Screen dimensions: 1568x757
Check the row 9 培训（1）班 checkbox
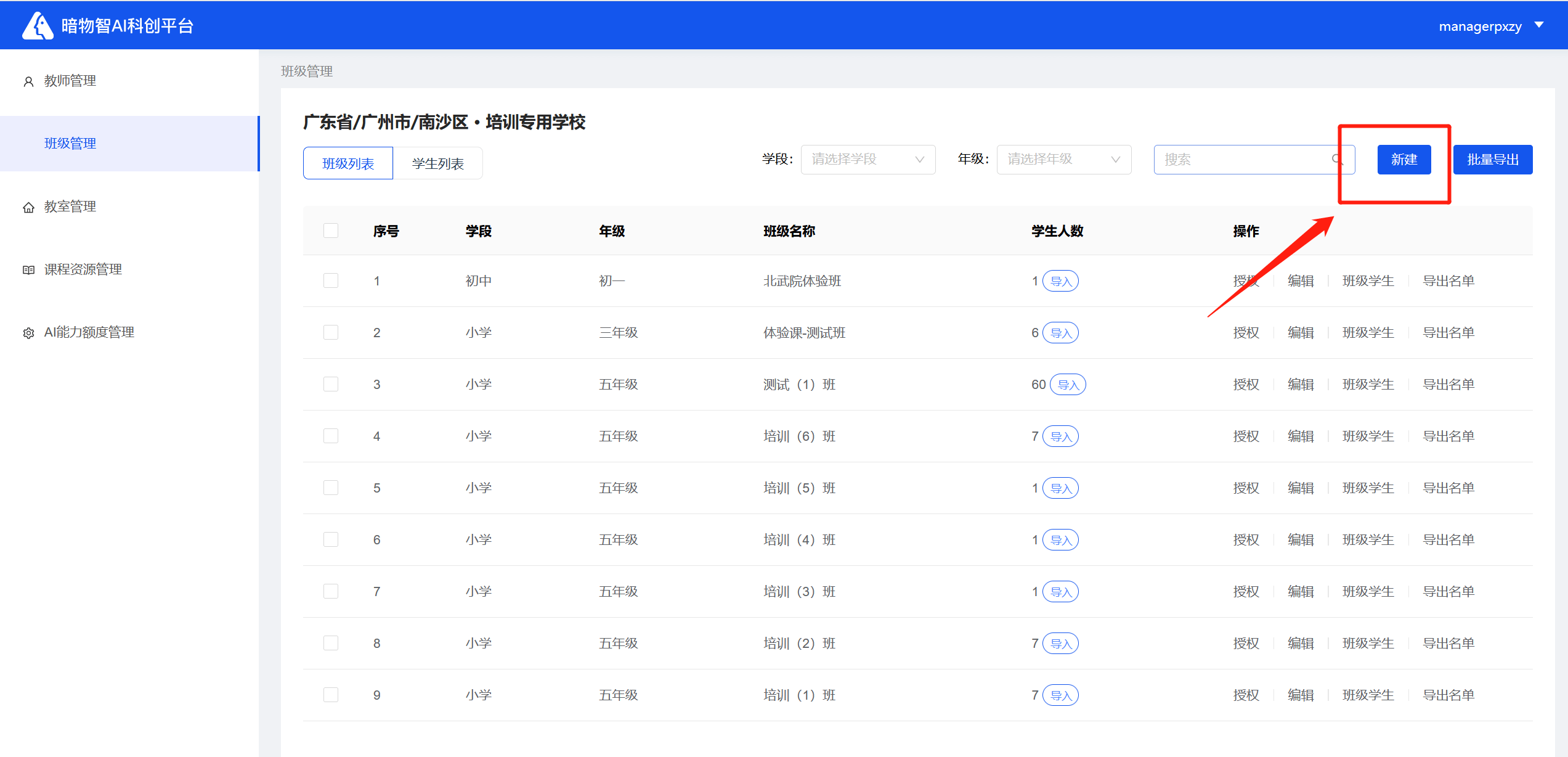coord(331,695)
